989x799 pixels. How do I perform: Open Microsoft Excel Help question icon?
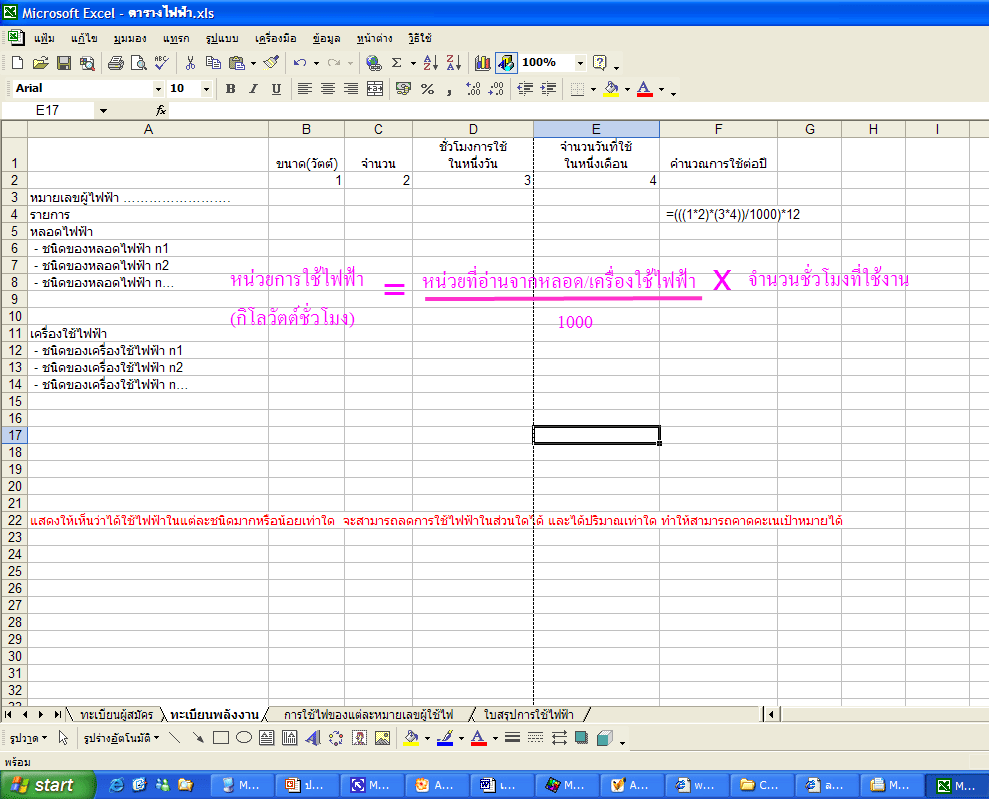600,62
